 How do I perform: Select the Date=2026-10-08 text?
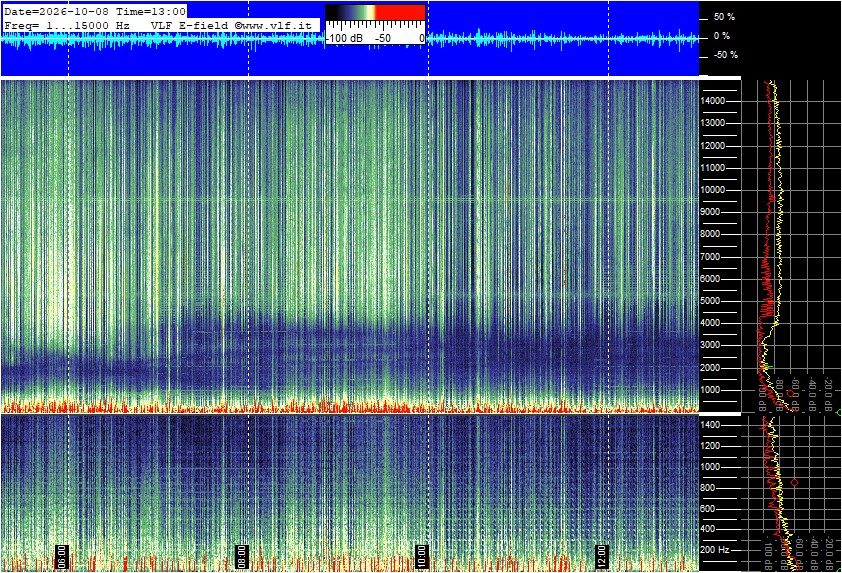(55, 11)
